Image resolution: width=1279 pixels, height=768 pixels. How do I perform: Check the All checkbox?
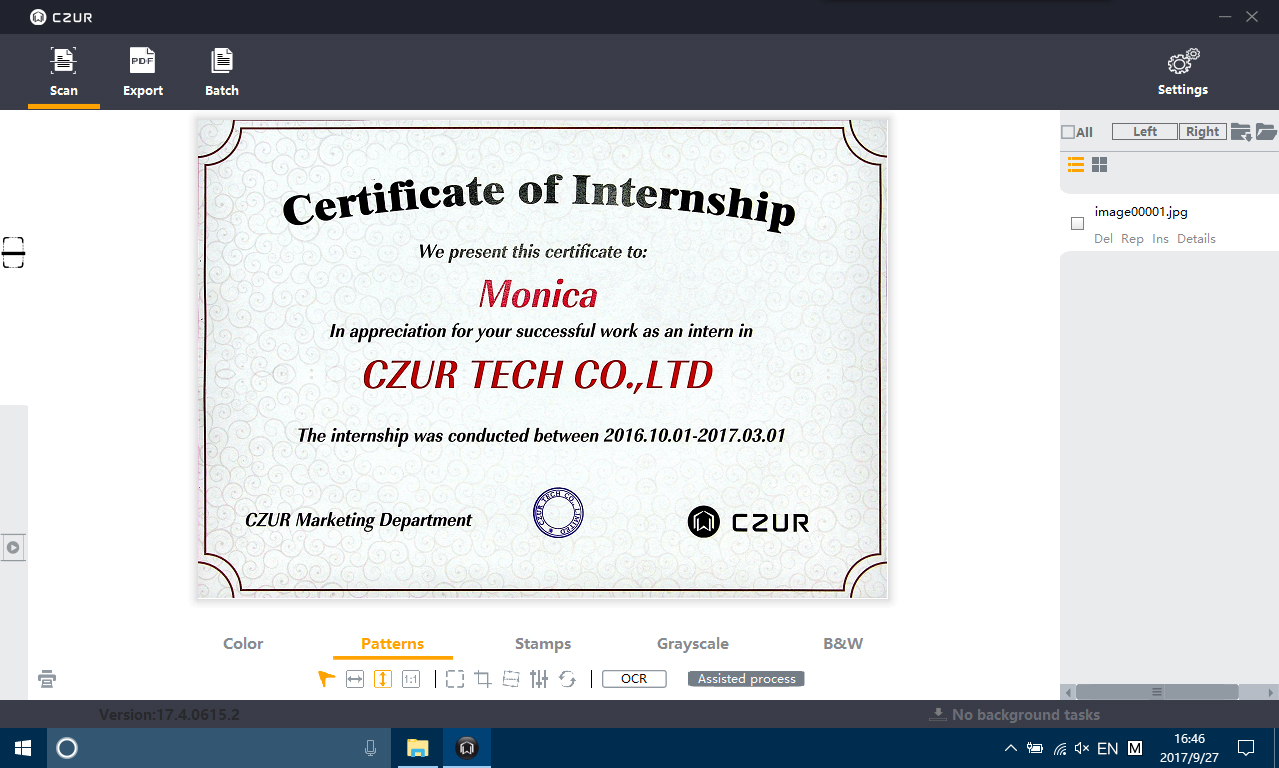[x=1068, y=132]
